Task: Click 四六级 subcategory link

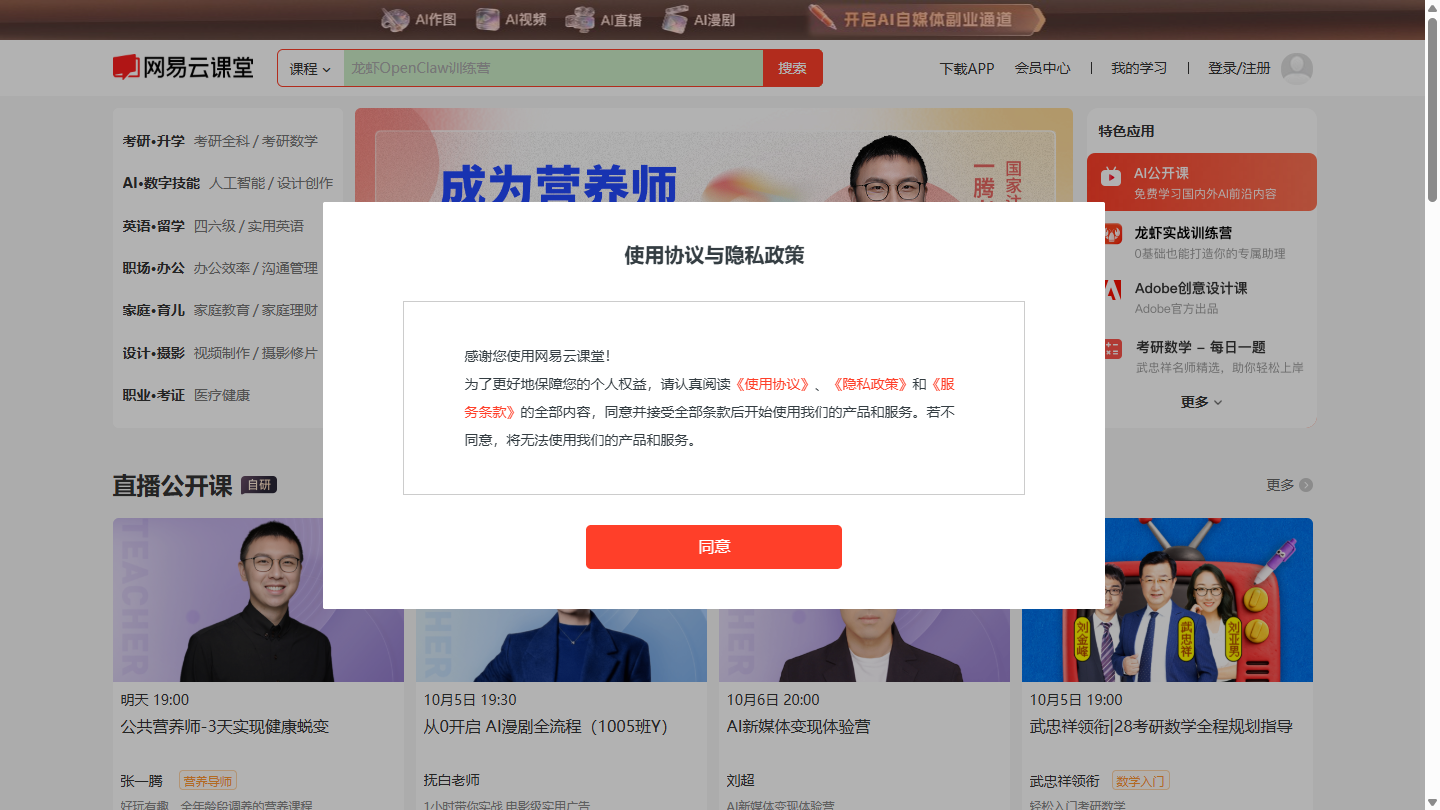Action: pyautogui.click(x=215, y=226)
